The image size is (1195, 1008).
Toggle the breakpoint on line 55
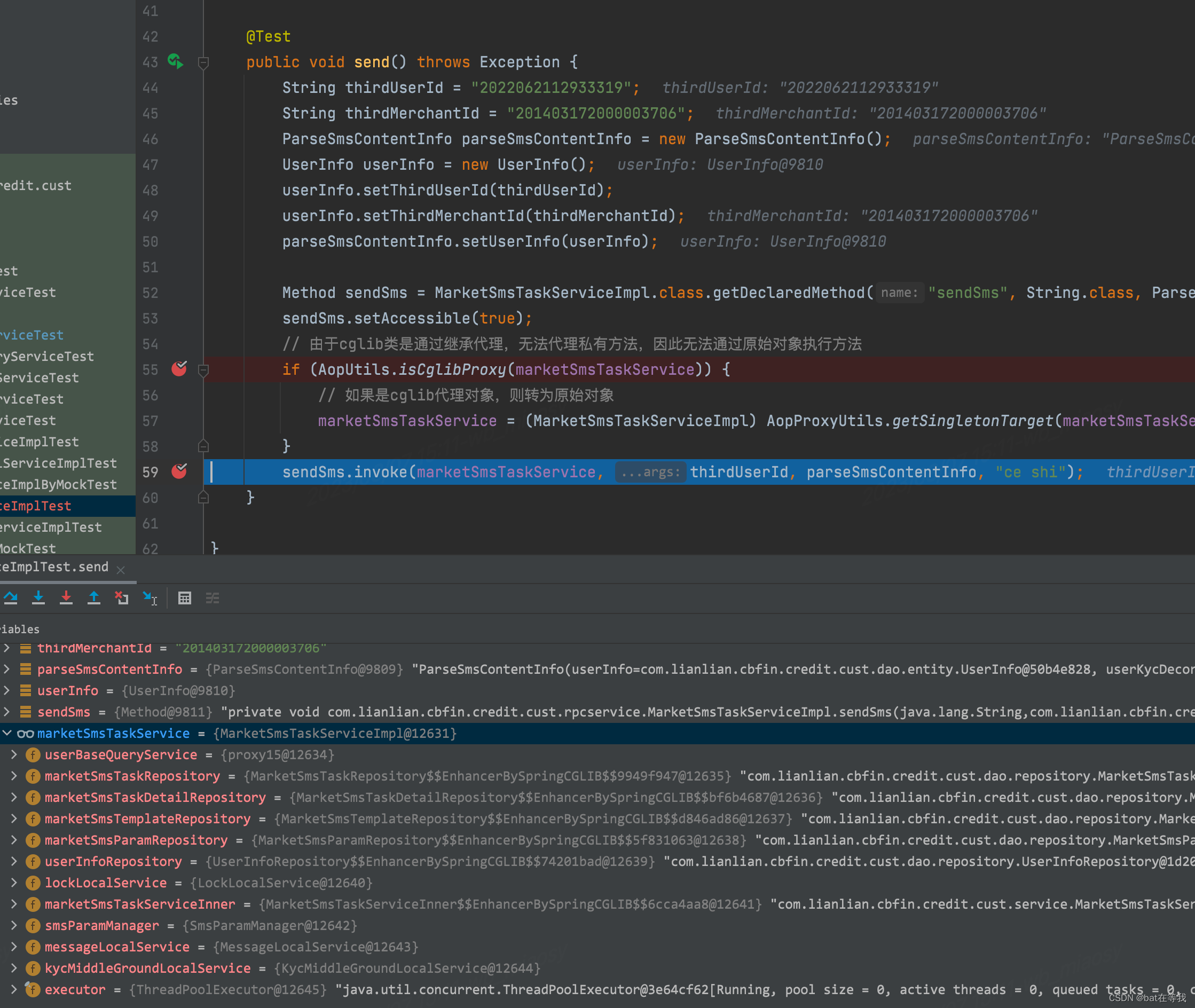click(179, 369)
